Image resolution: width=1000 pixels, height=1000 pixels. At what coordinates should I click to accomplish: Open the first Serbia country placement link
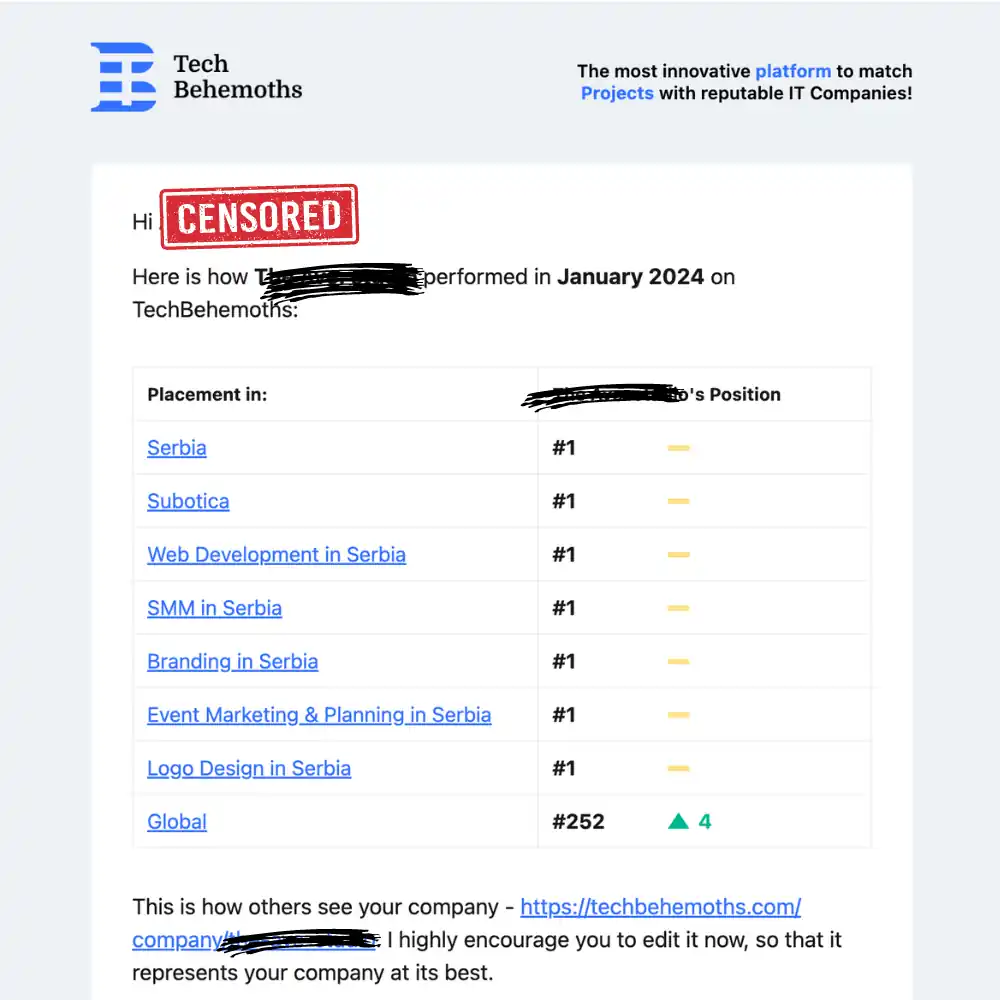(177, 448)
